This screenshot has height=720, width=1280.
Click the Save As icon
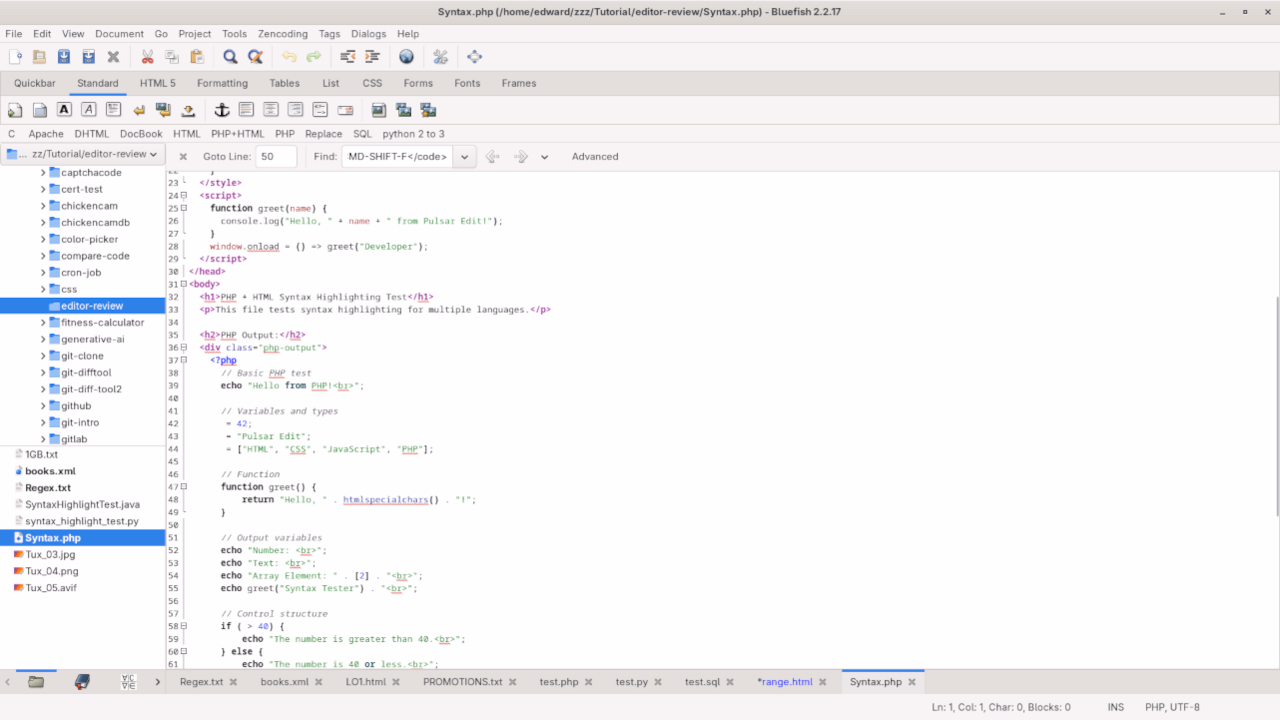[x=89, y=57]
